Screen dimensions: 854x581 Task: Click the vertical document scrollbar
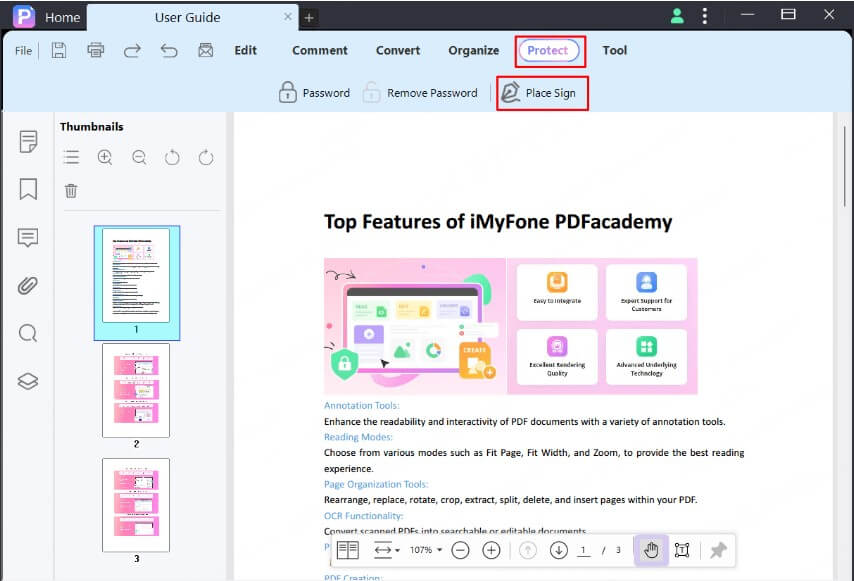point(845,166)
